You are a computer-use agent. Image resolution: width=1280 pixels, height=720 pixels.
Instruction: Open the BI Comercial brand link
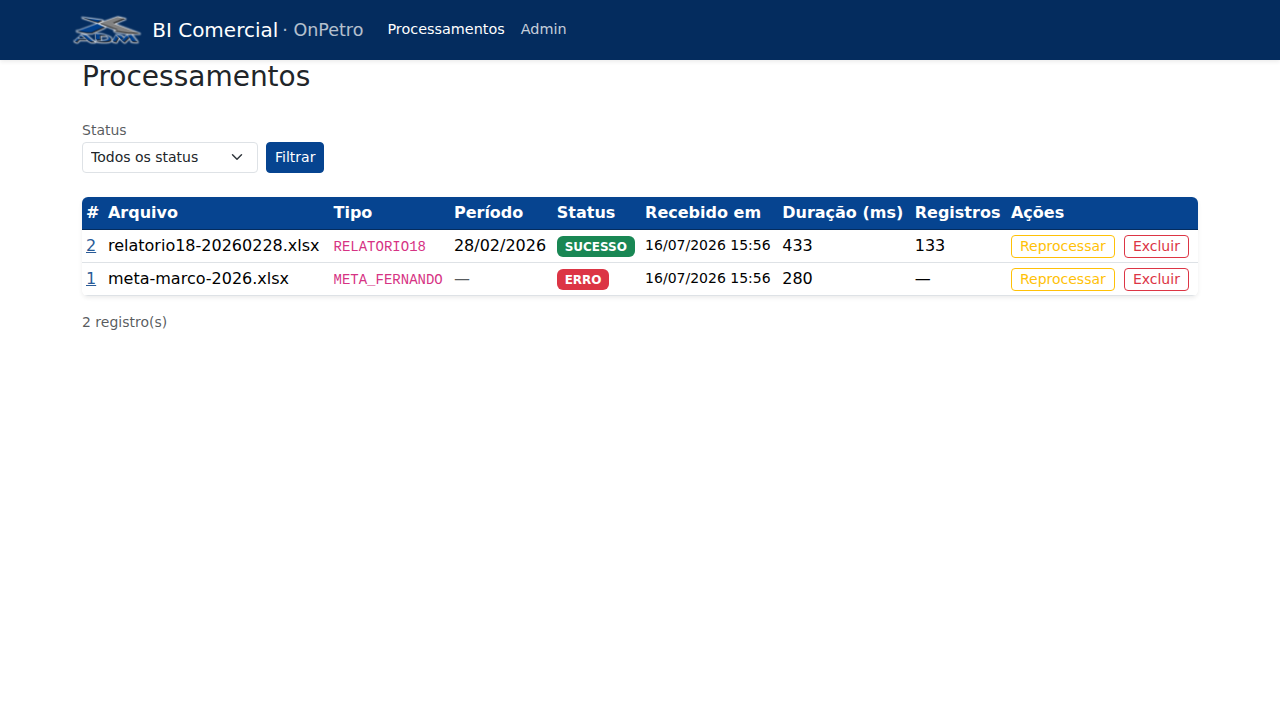tap(215, 30)
